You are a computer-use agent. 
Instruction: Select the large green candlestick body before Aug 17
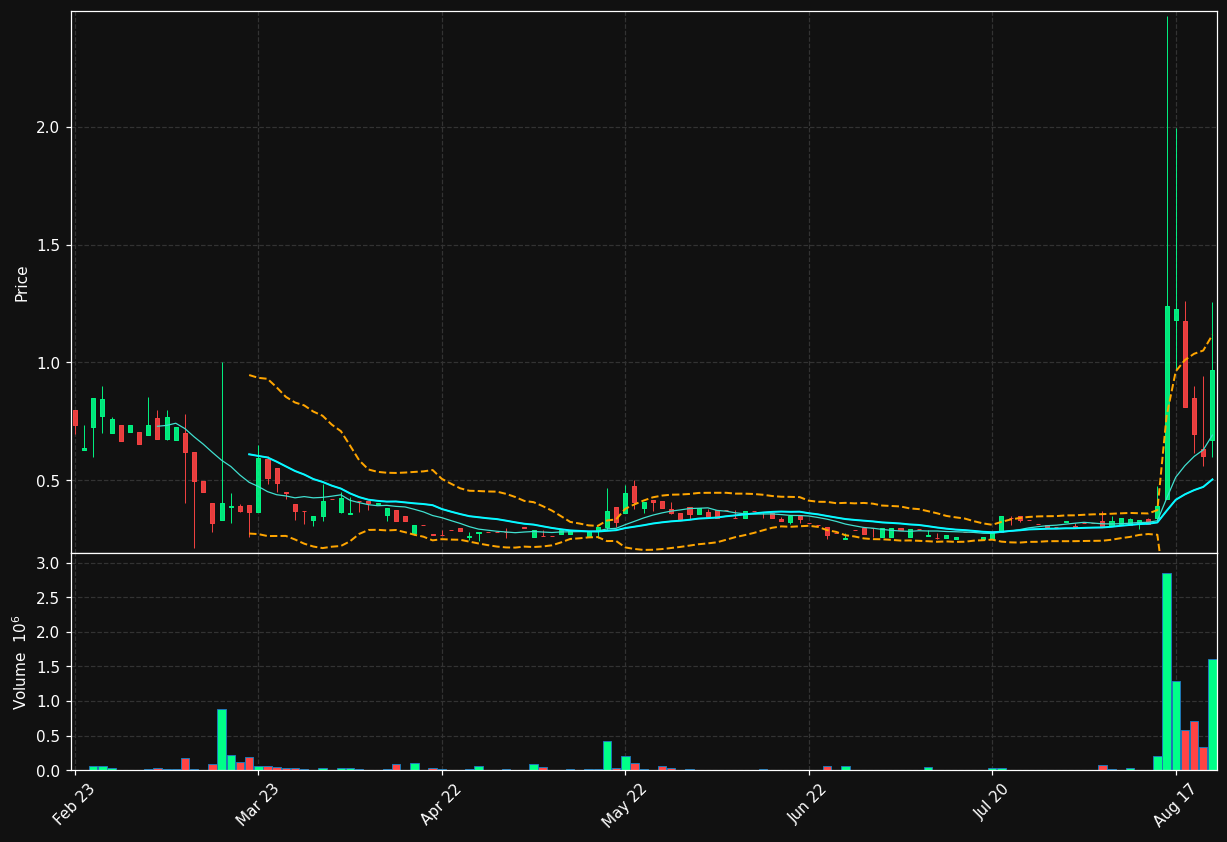pyautogui.click(x=1167, y=403)
